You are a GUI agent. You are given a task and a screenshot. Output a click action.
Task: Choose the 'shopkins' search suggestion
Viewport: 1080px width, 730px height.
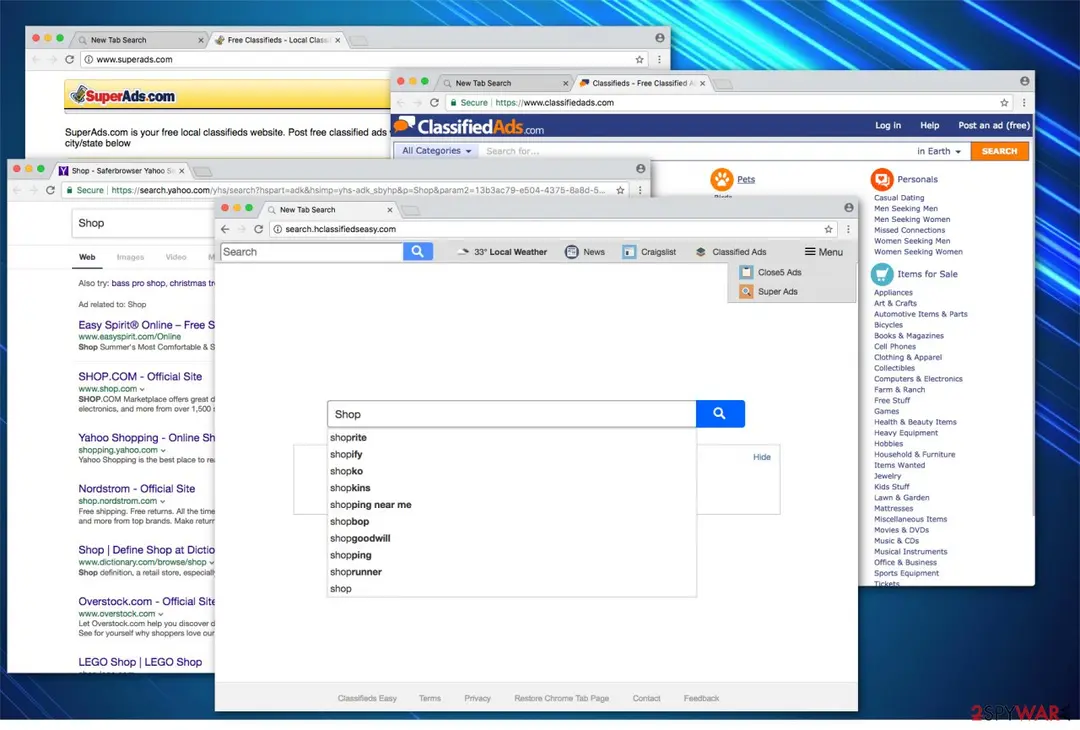coord(350,488)
